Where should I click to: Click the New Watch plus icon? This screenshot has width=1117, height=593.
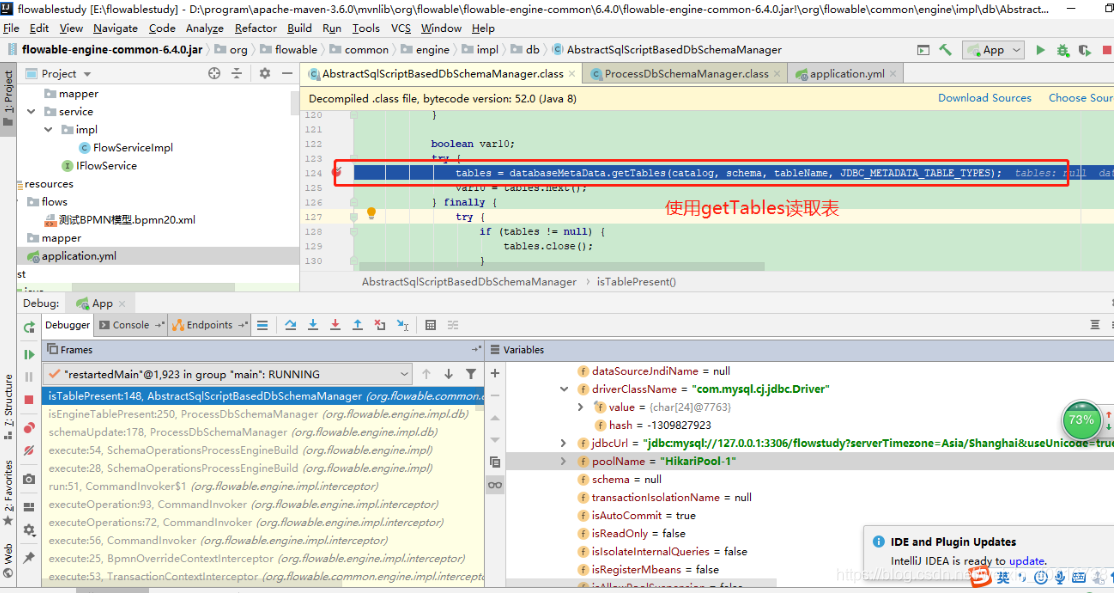coord(495,373)
